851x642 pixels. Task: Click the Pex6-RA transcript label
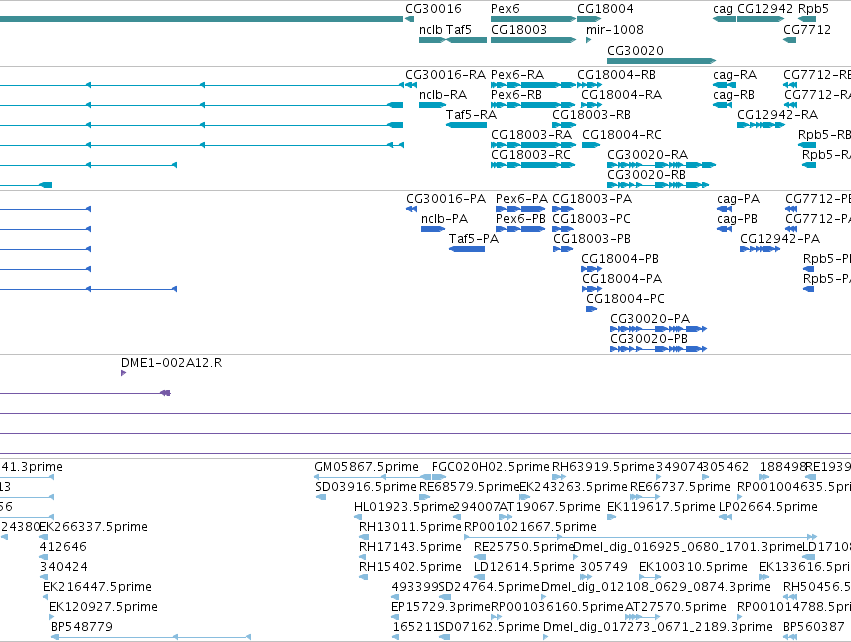point(517,75)
